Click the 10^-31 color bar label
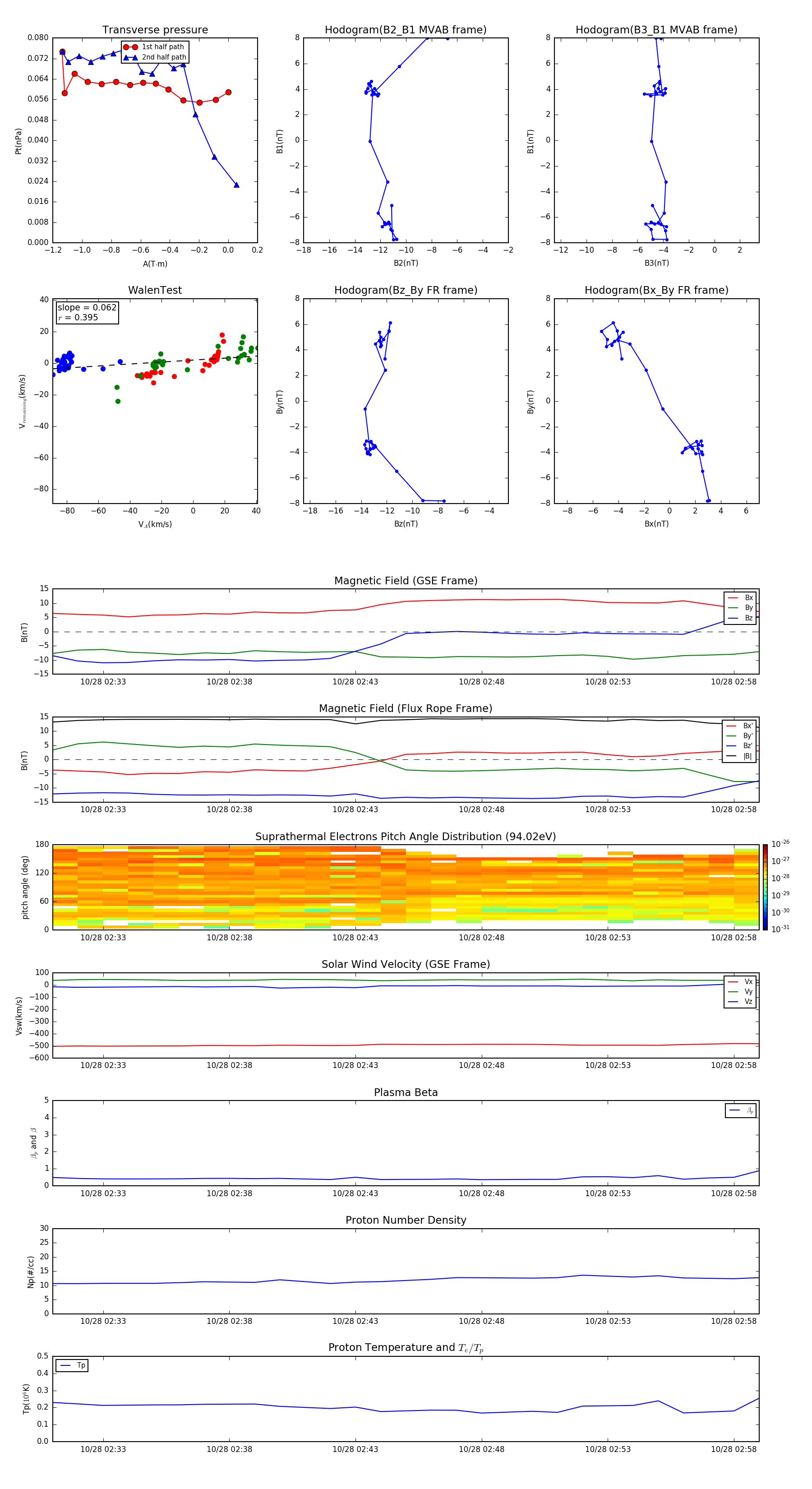 [x=780, y=929]
